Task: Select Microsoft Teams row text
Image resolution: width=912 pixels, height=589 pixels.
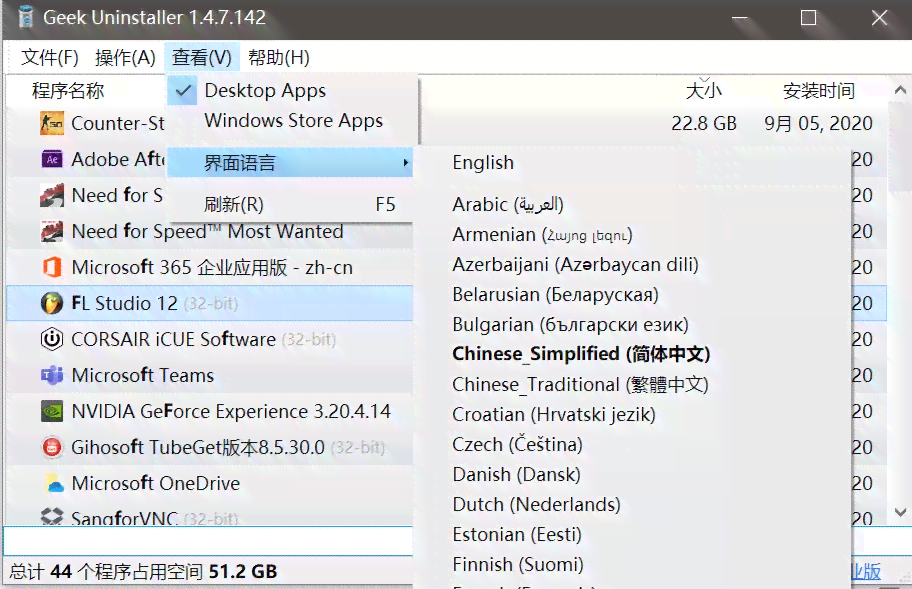Action: click(142, 375)
